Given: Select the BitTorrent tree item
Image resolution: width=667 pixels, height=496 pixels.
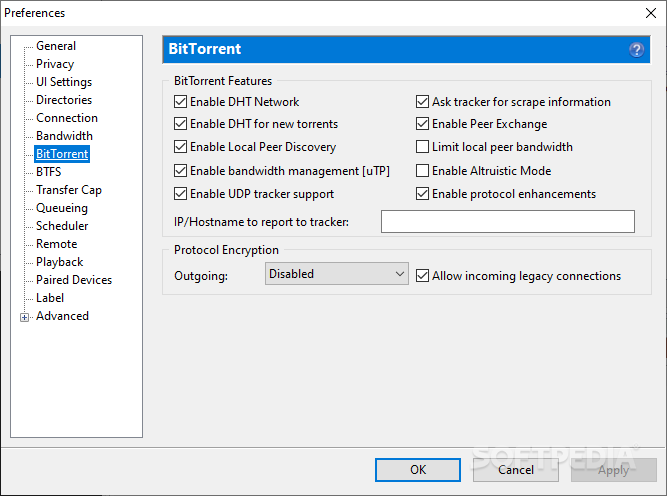Looking at the screenshot, I should coord(62,154).
